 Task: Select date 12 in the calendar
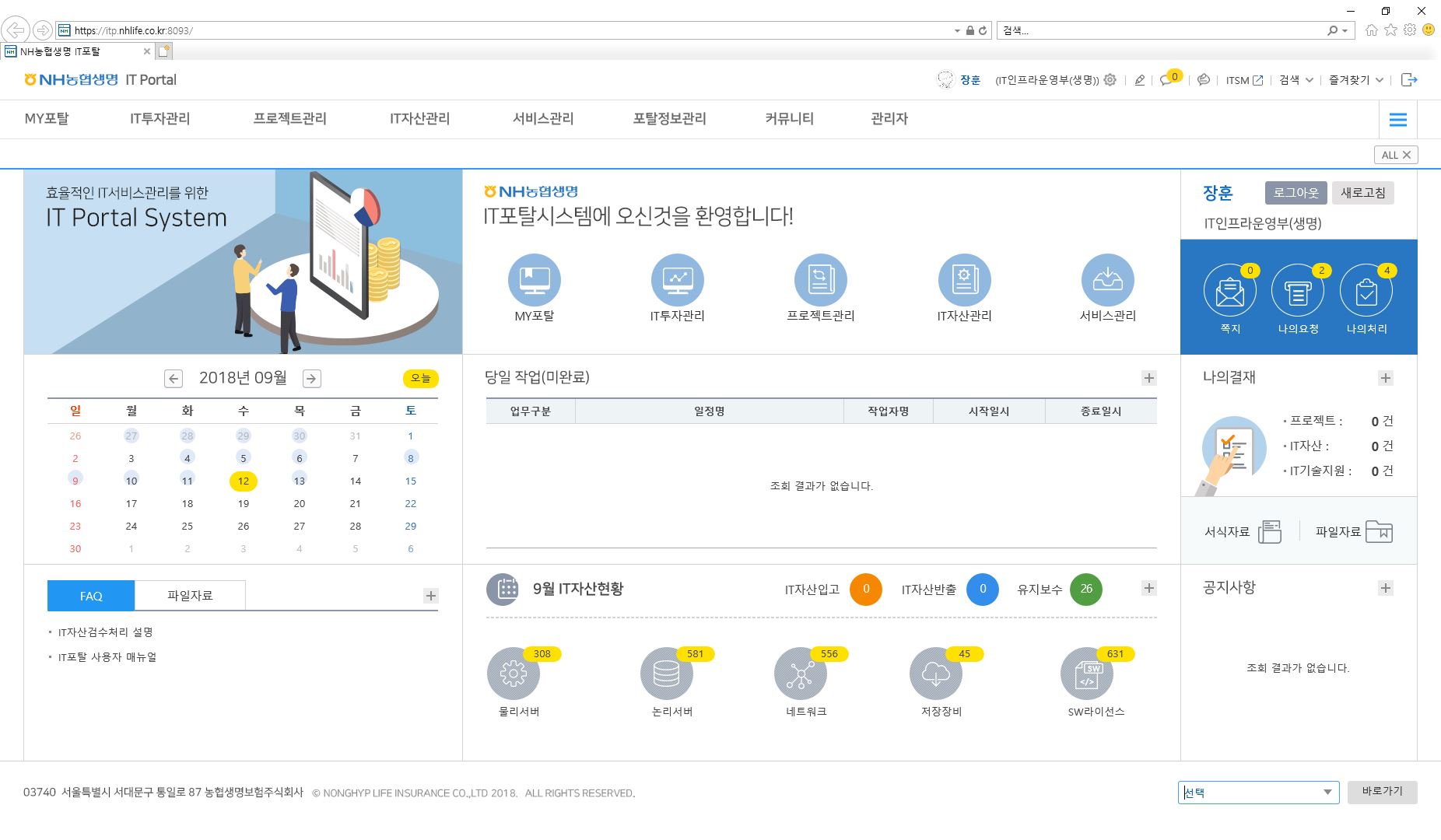pyautogui.click(x=244, y=481)
